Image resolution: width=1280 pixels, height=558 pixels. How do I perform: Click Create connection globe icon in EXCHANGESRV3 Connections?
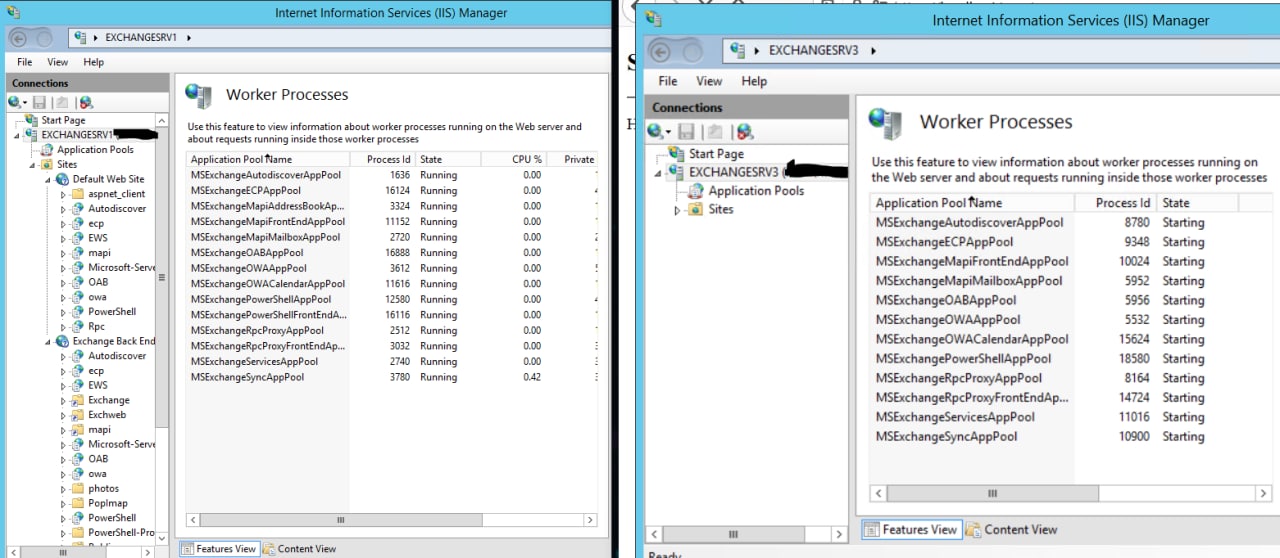pyautogui.click(x=655, y=131)
